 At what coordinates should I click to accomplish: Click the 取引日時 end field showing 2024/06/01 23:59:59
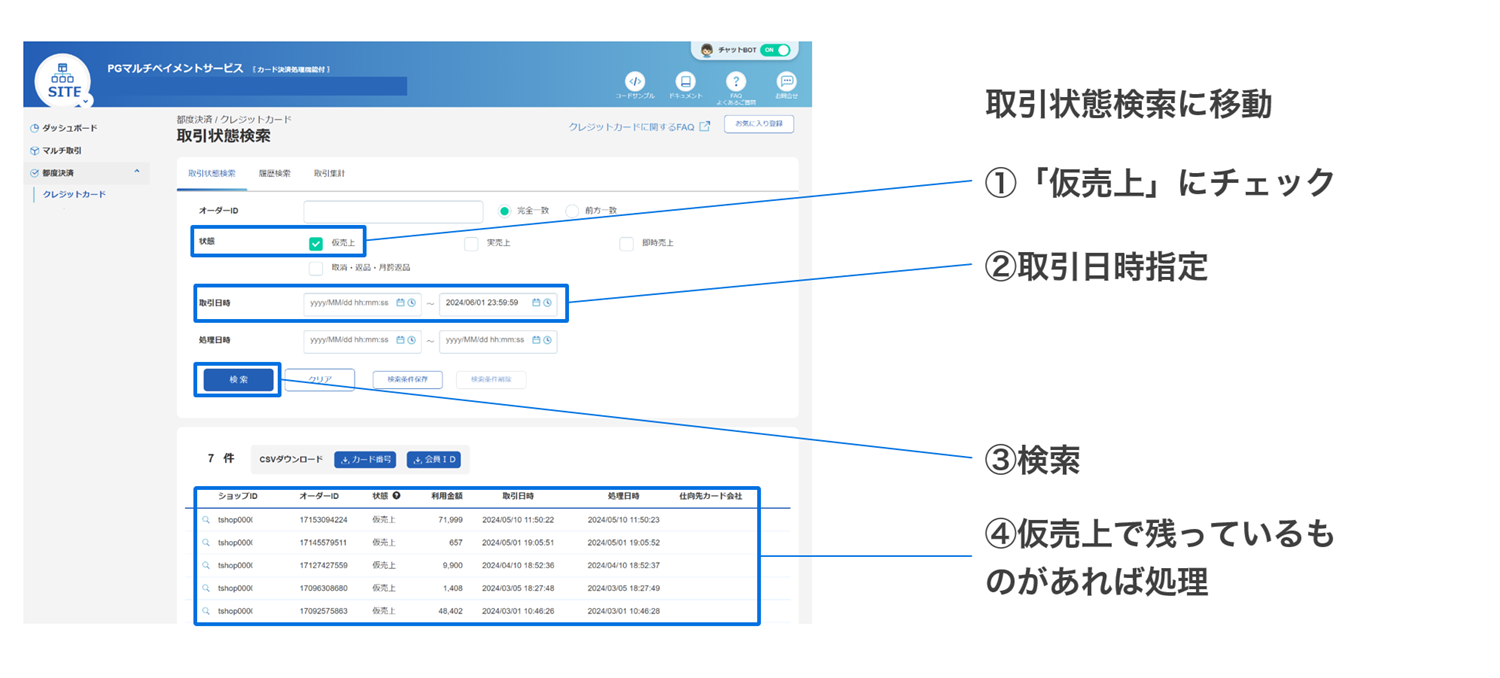(498, 303)
